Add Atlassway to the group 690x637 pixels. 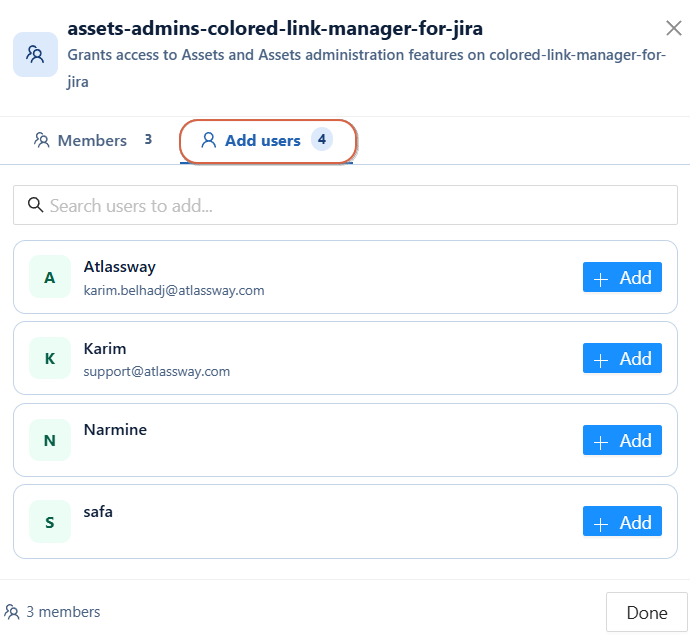click(x=622, y=277)
